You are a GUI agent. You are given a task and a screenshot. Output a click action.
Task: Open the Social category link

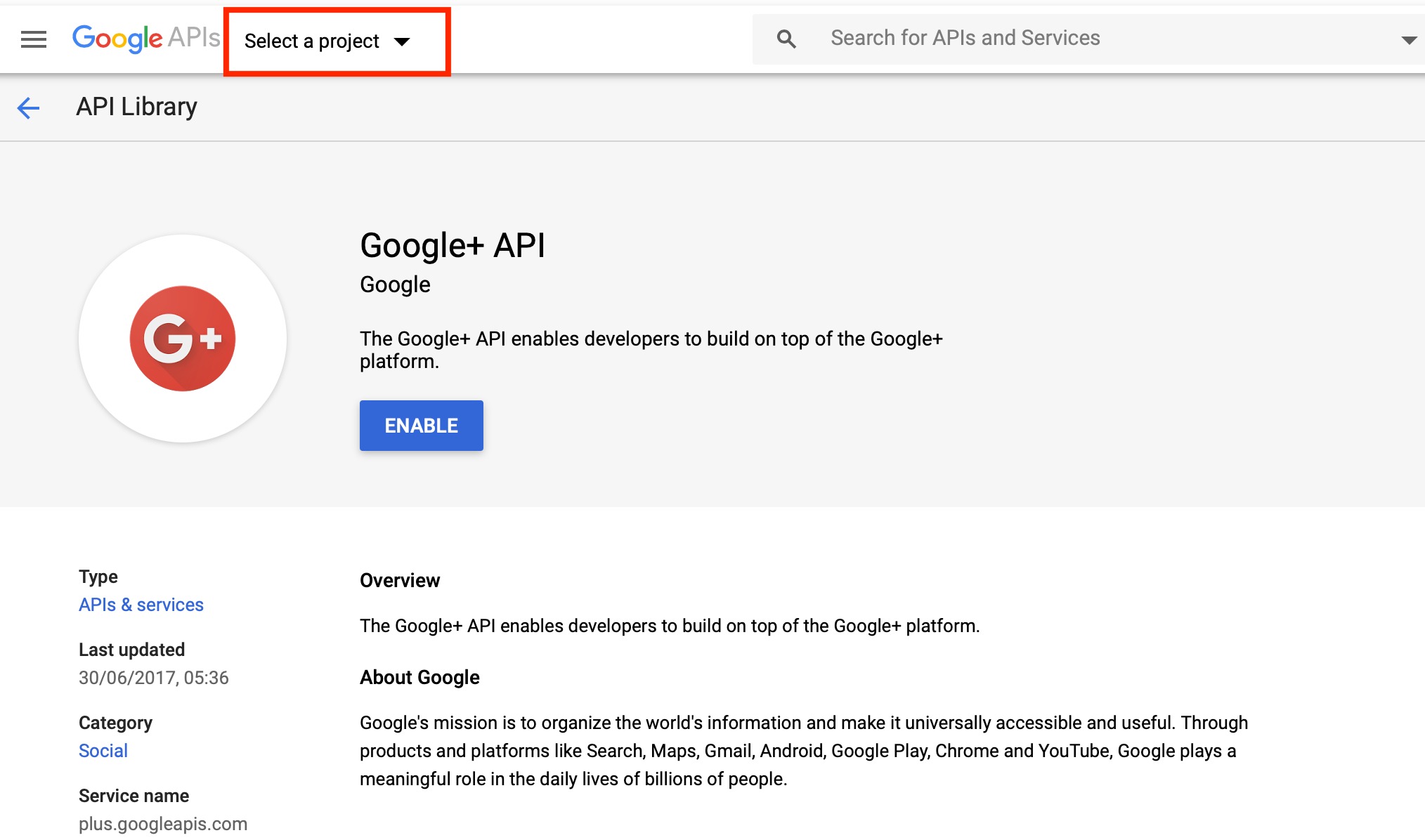tap(103, 751)
